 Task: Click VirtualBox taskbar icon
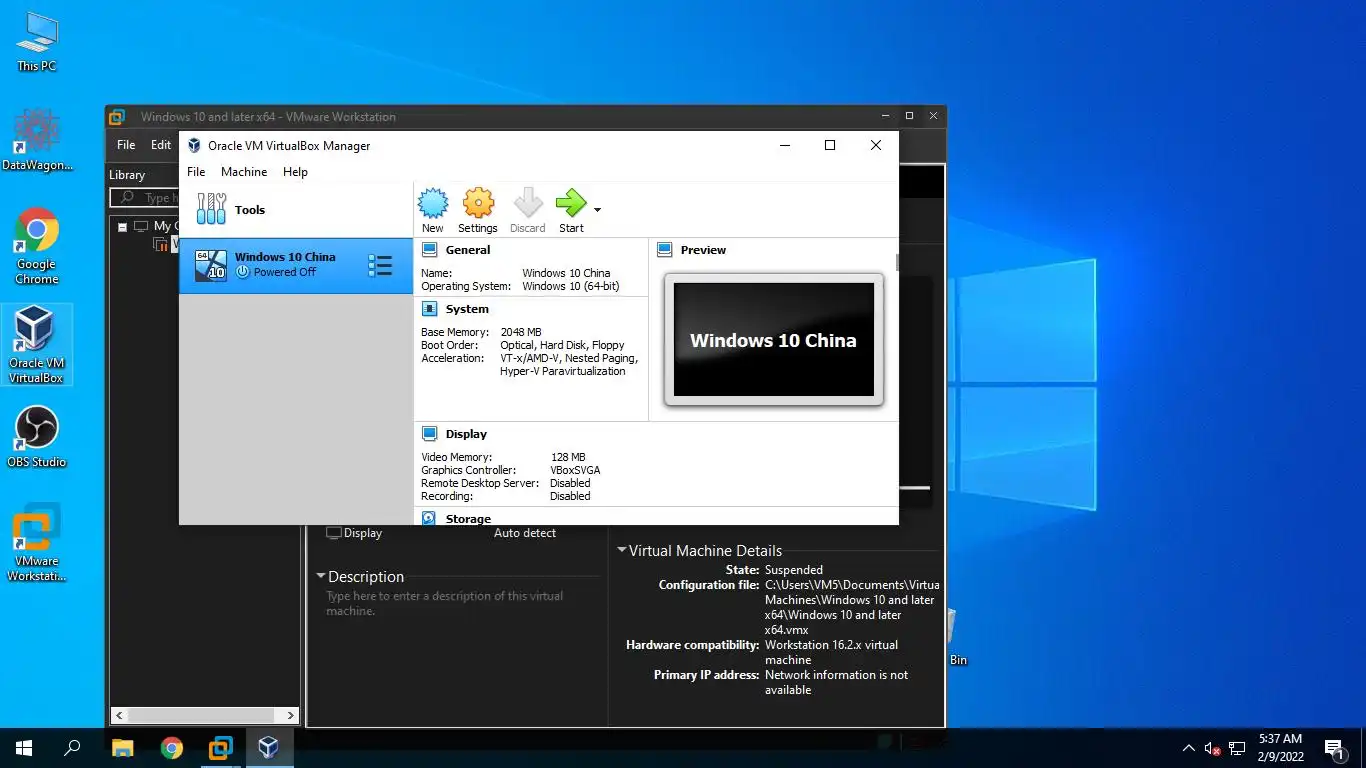[x=269, y=747]
